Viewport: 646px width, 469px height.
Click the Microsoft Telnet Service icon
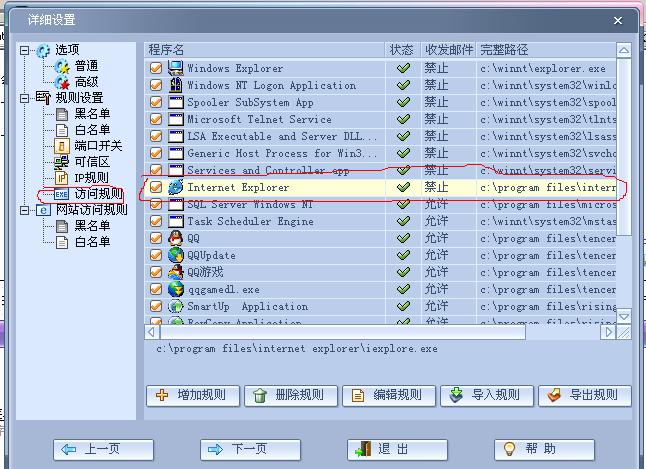(176, 119)
